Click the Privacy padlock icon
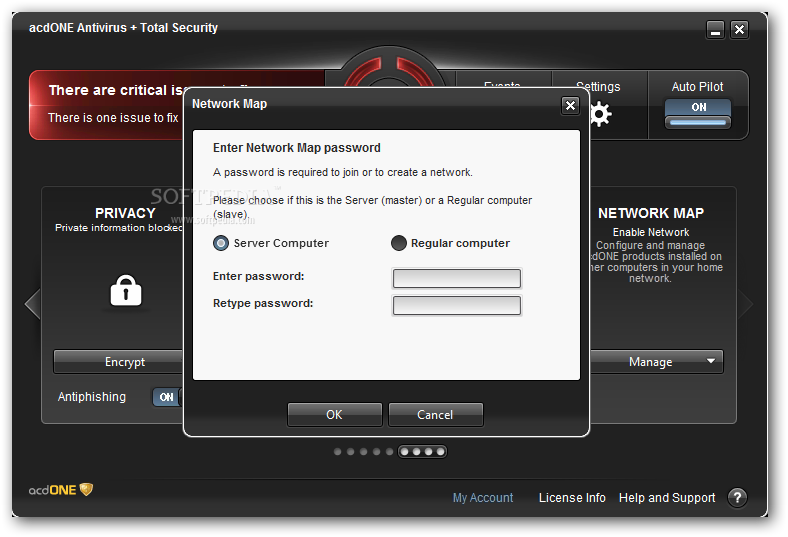 126,290
